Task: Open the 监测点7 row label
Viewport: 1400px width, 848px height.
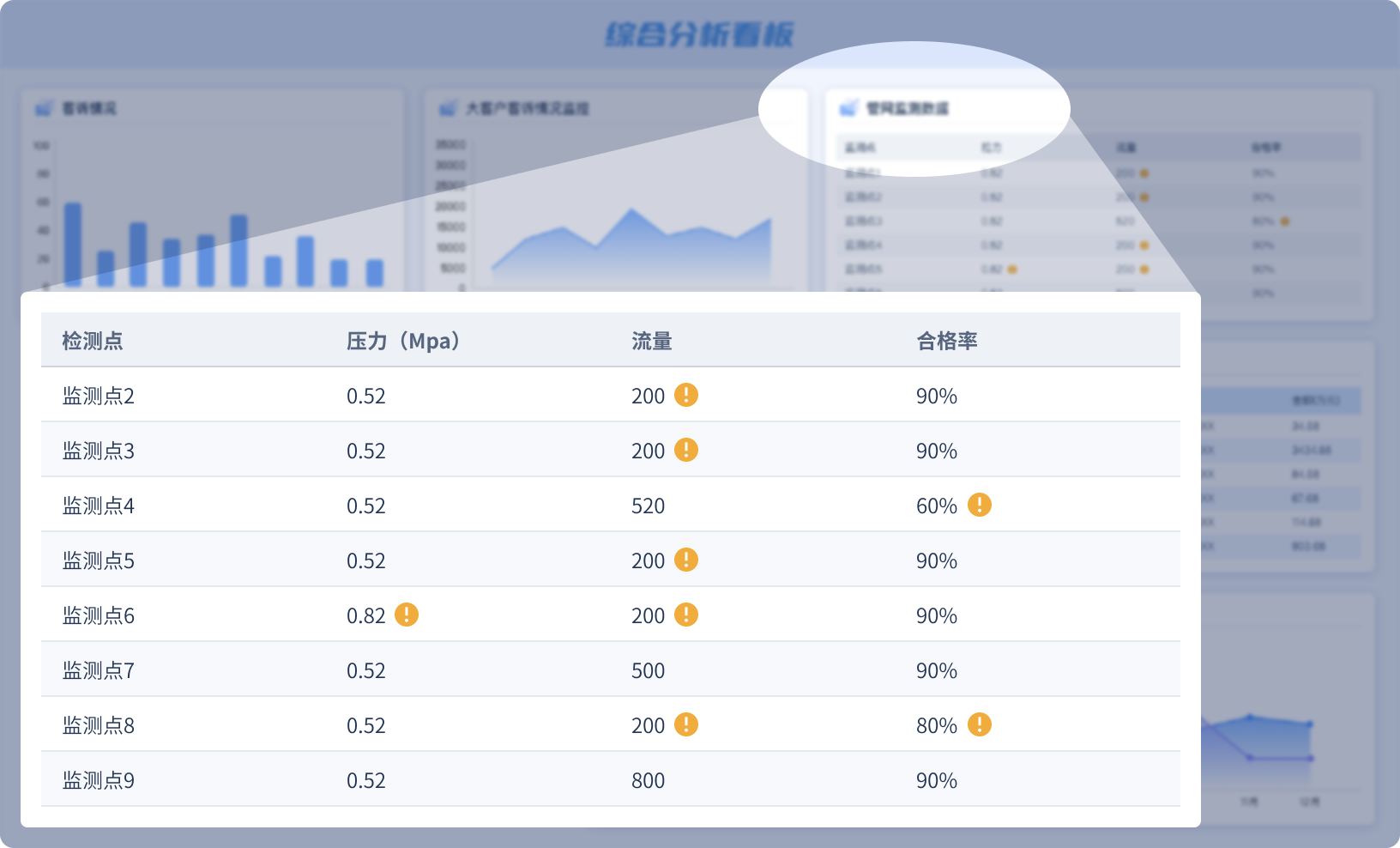Action: point(99,670)
